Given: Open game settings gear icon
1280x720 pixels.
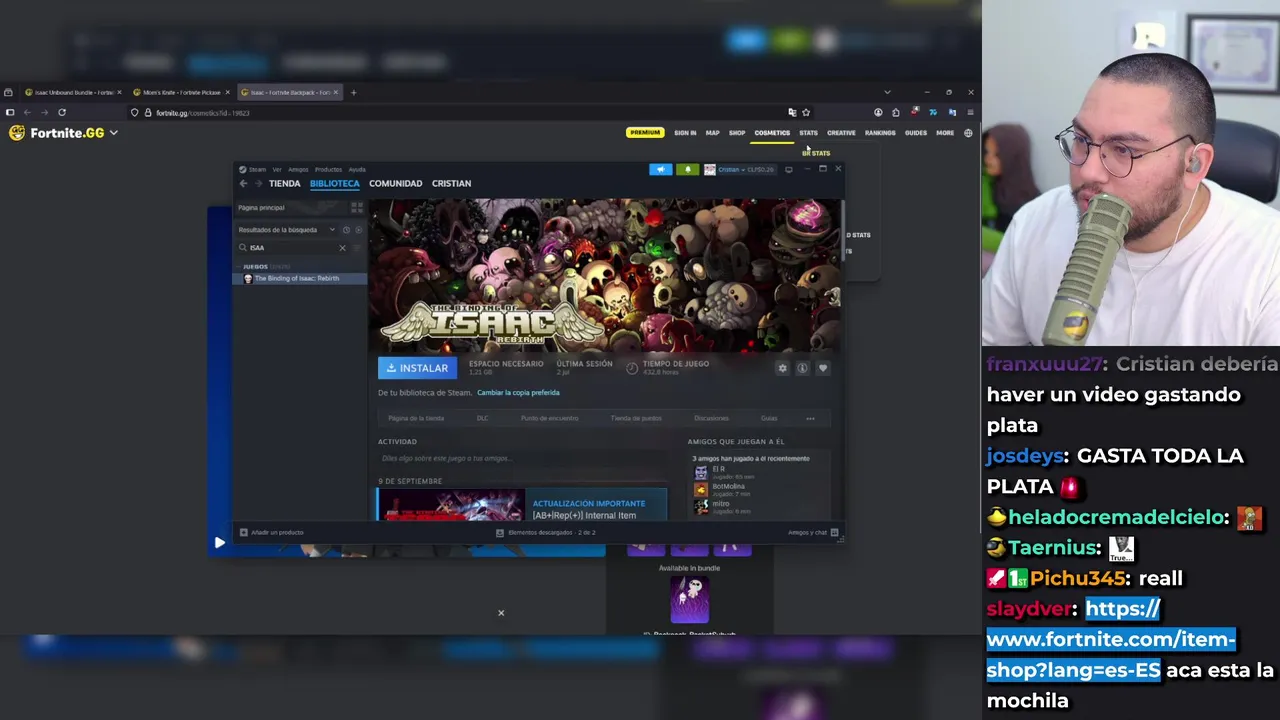Looking at the screenshot, I should 782,368.
